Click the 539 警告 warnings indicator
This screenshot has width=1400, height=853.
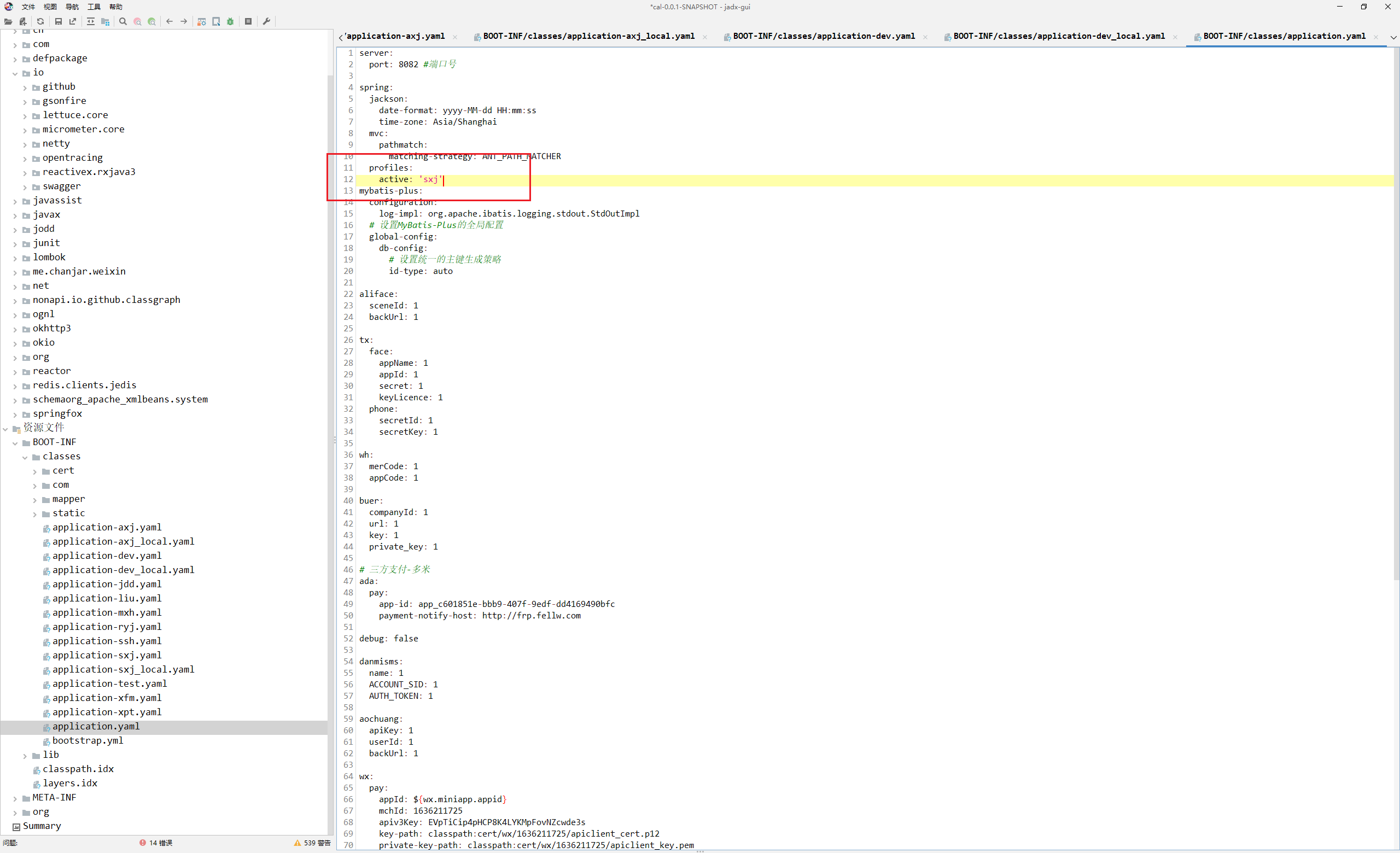(312, 843)
